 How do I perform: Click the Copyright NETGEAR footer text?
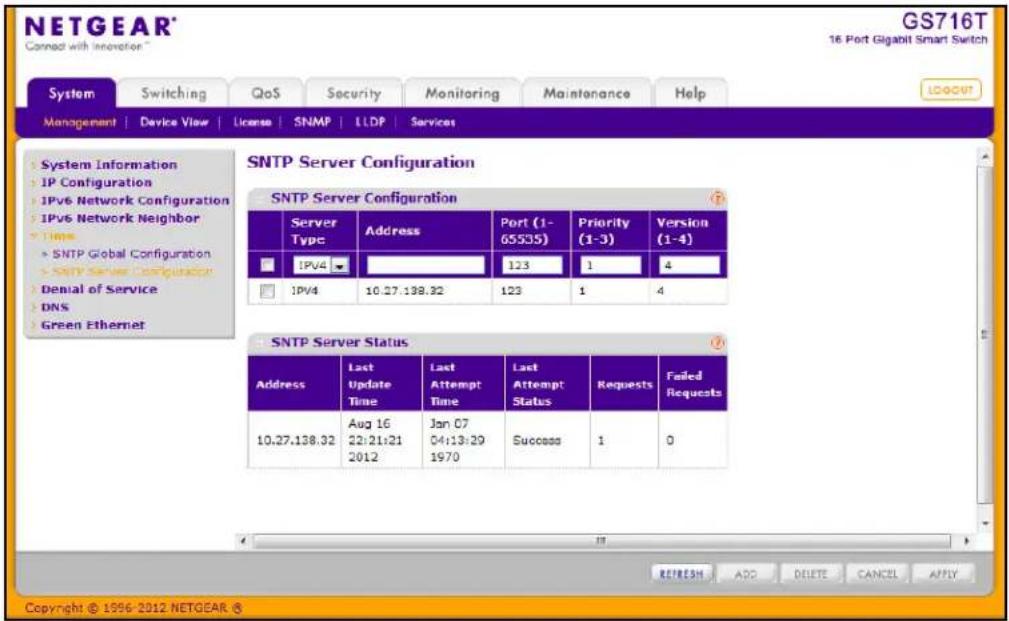click(x=134, y=608)
